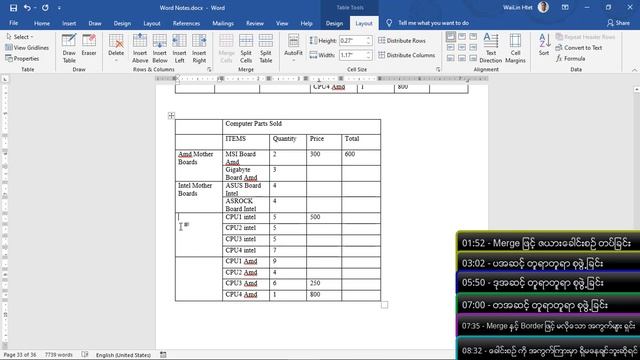Open the Select dropdown in Table group
Viewport: 640px width, 360px height.
point(20,37)
